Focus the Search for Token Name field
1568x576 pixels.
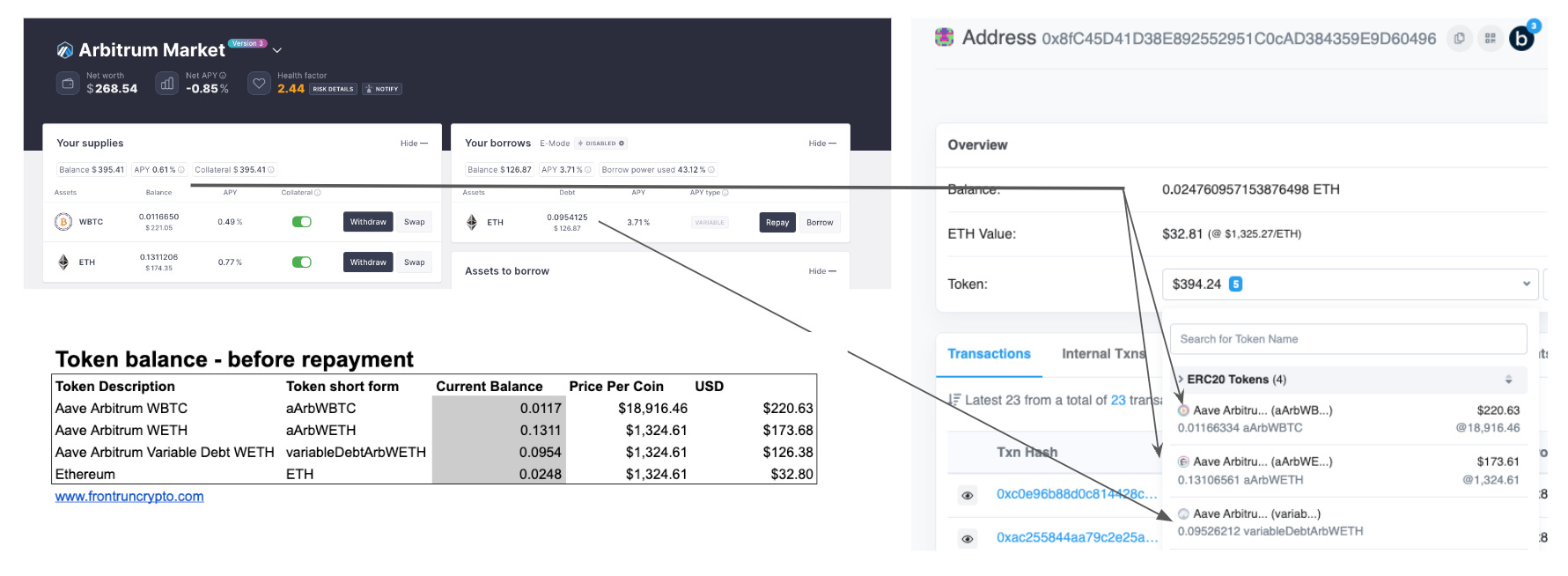tap(1348, 339)
